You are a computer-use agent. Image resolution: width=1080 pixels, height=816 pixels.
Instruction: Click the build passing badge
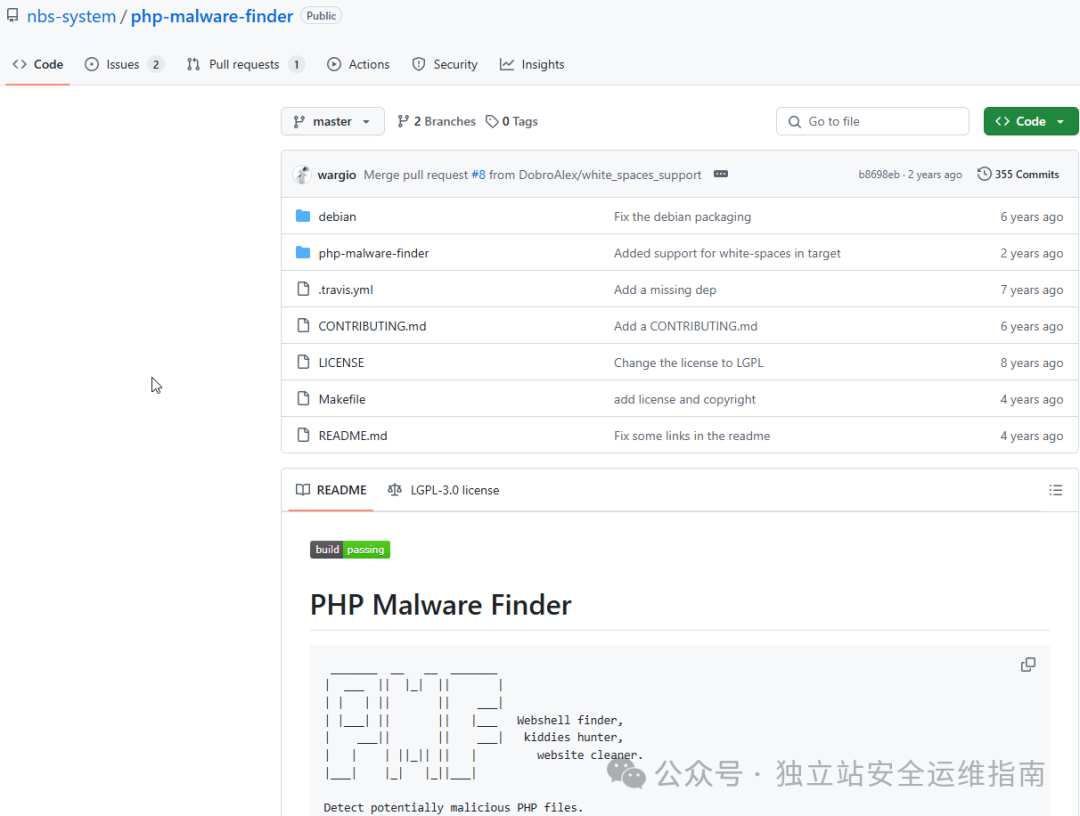pos(350,550)
